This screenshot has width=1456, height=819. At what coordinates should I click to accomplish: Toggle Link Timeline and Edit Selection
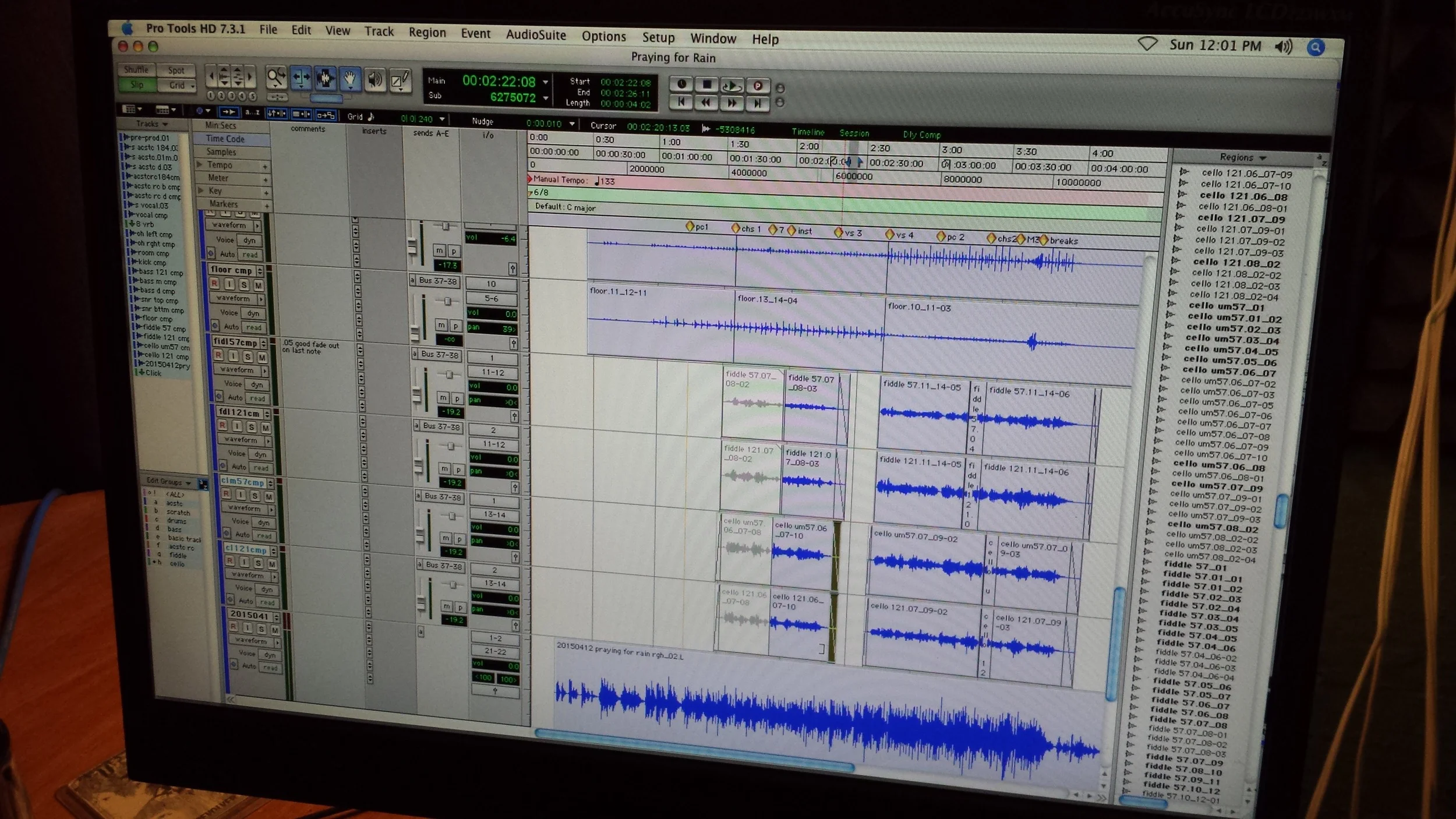pyautogui.click(x=276, y=113)
